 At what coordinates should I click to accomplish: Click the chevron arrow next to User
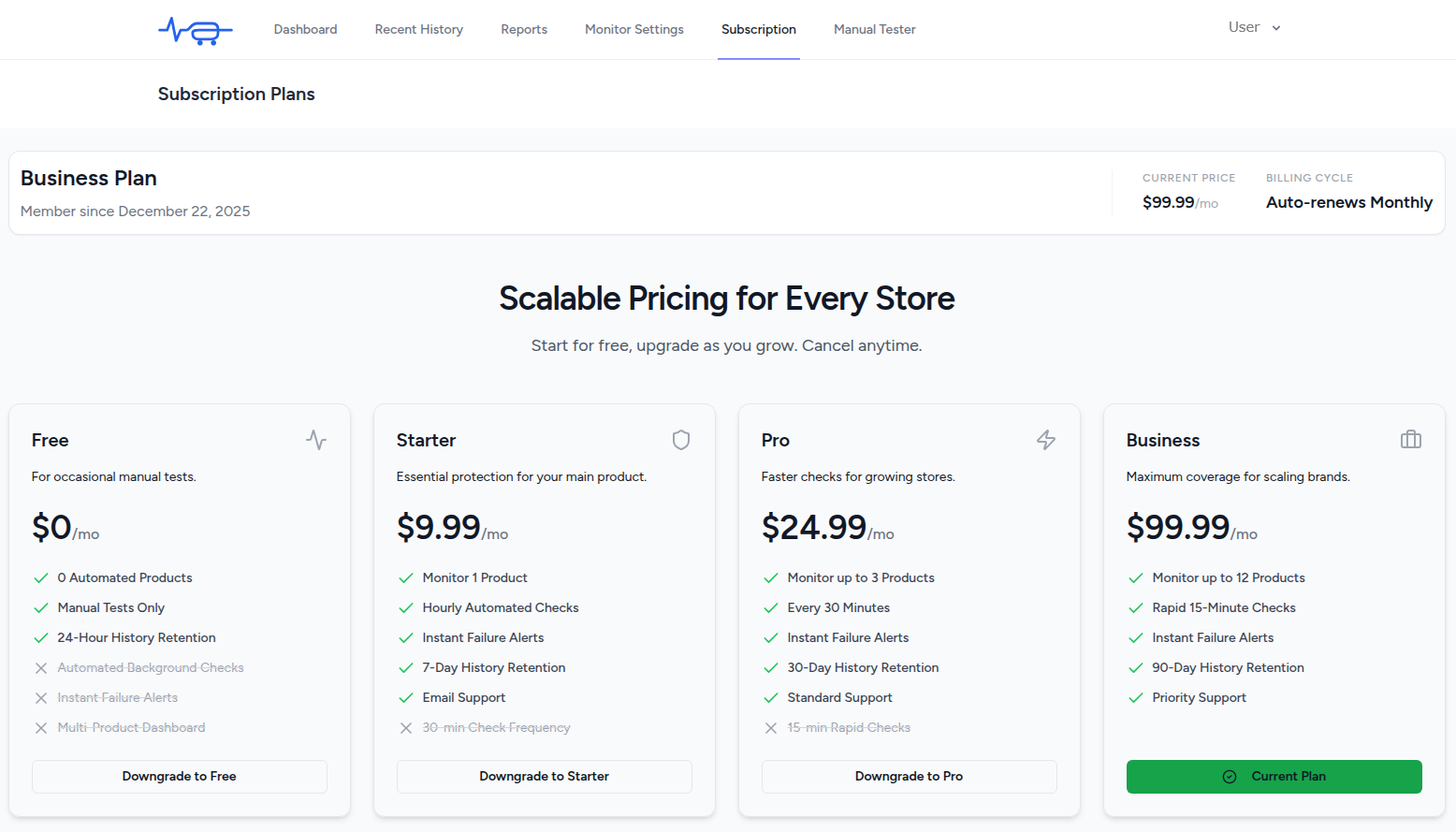(1276, 28)
